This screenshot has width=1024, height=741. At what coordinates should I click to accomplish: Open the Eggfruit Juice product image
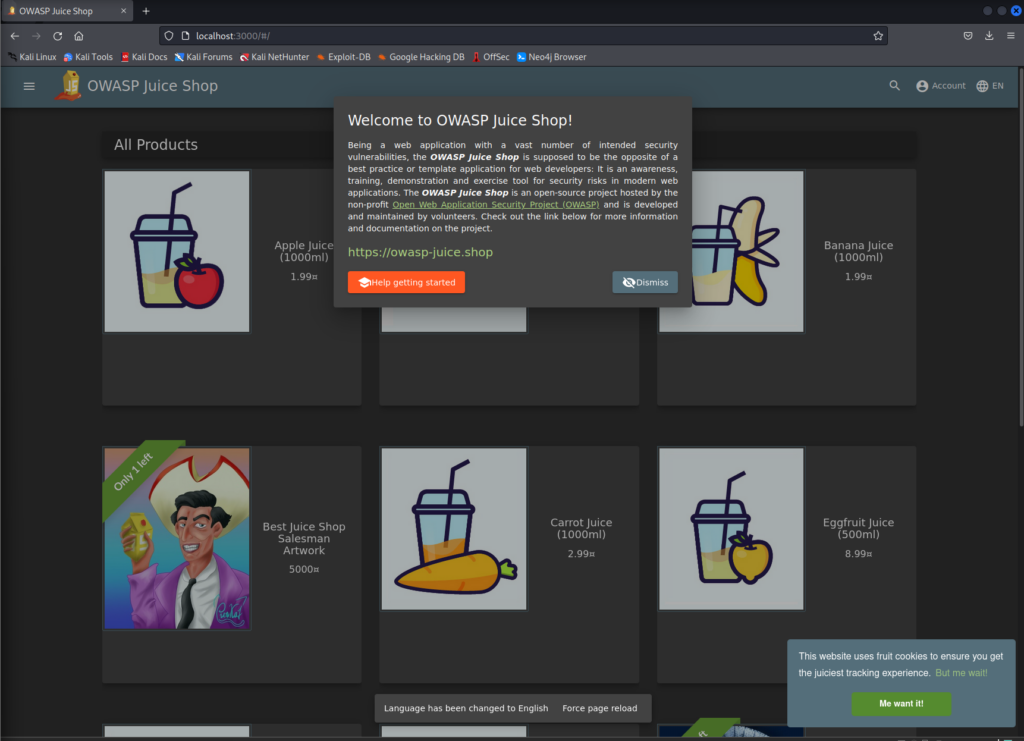pyautogui.click(x=731, y=529)
